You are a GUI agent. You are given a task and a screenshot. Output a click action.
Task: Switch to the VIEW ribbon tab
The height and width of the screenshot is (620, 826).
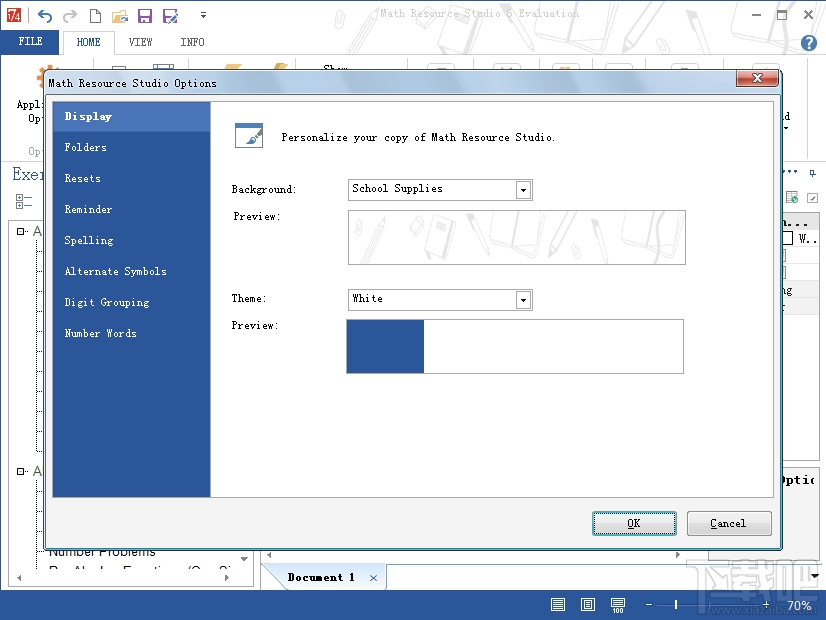[x=140, y=42]
